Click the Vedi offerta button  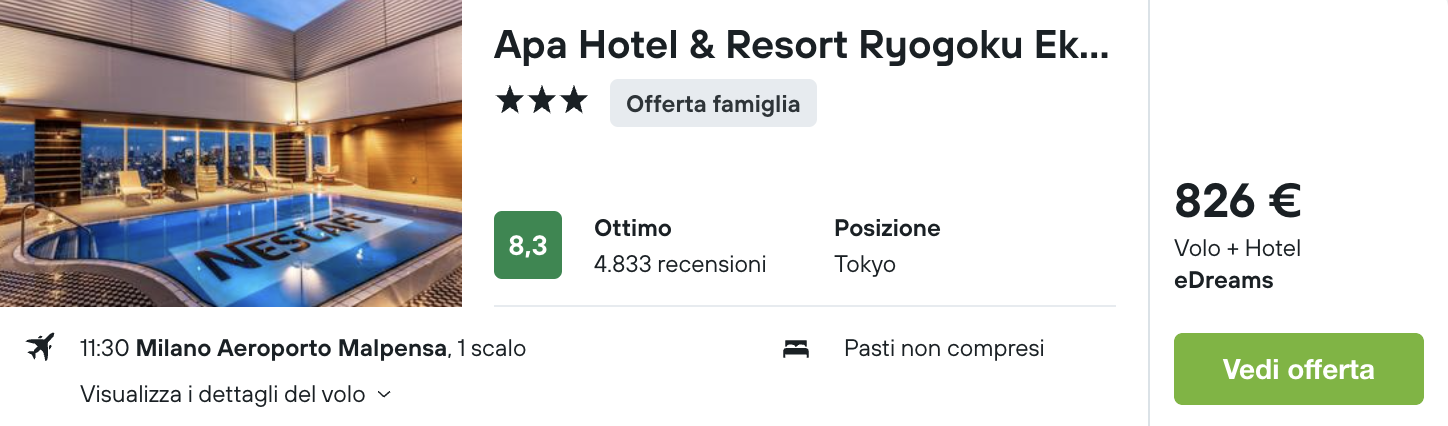1298,369
